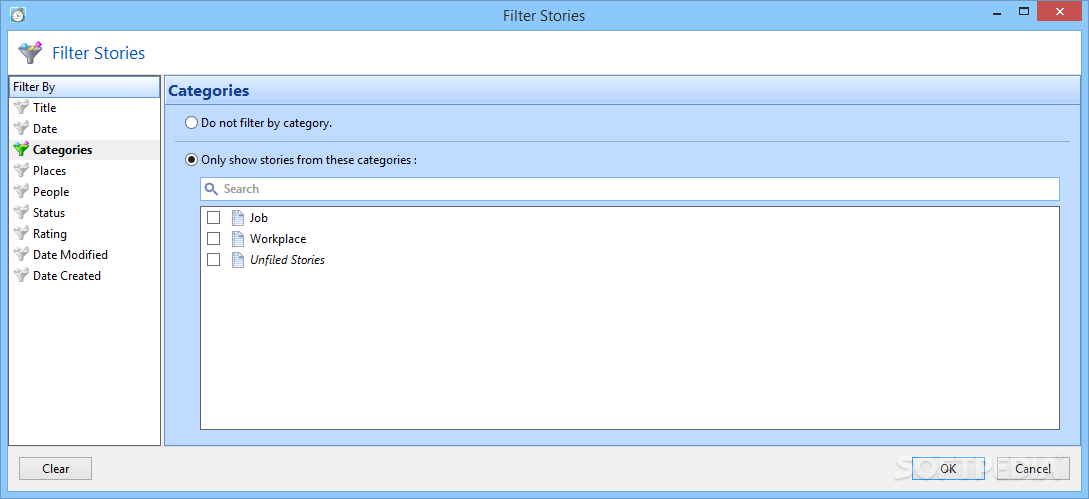Screen dimensions: 1089x499
Task: Check the Unfiled Stories checkbox
Action: click(214, 260)
